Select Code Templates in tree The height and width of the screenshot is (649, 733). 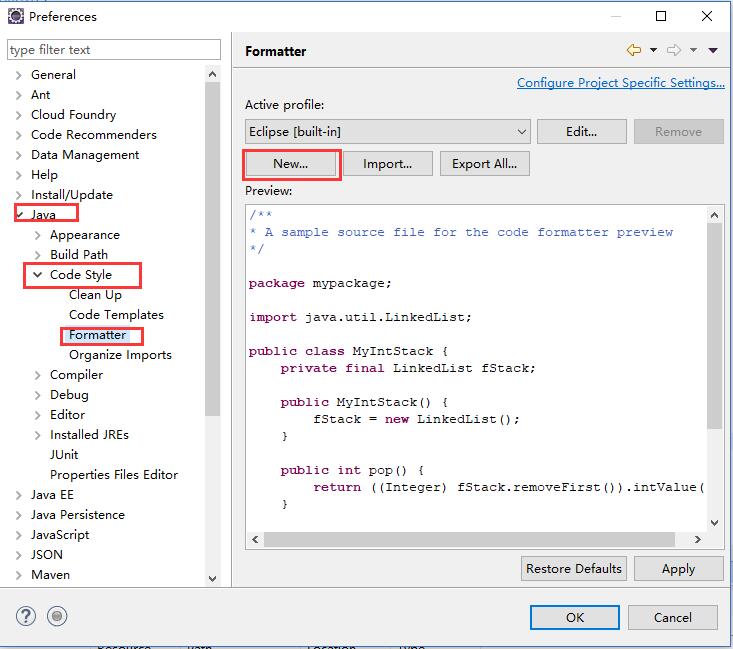[x=116, y=315]
